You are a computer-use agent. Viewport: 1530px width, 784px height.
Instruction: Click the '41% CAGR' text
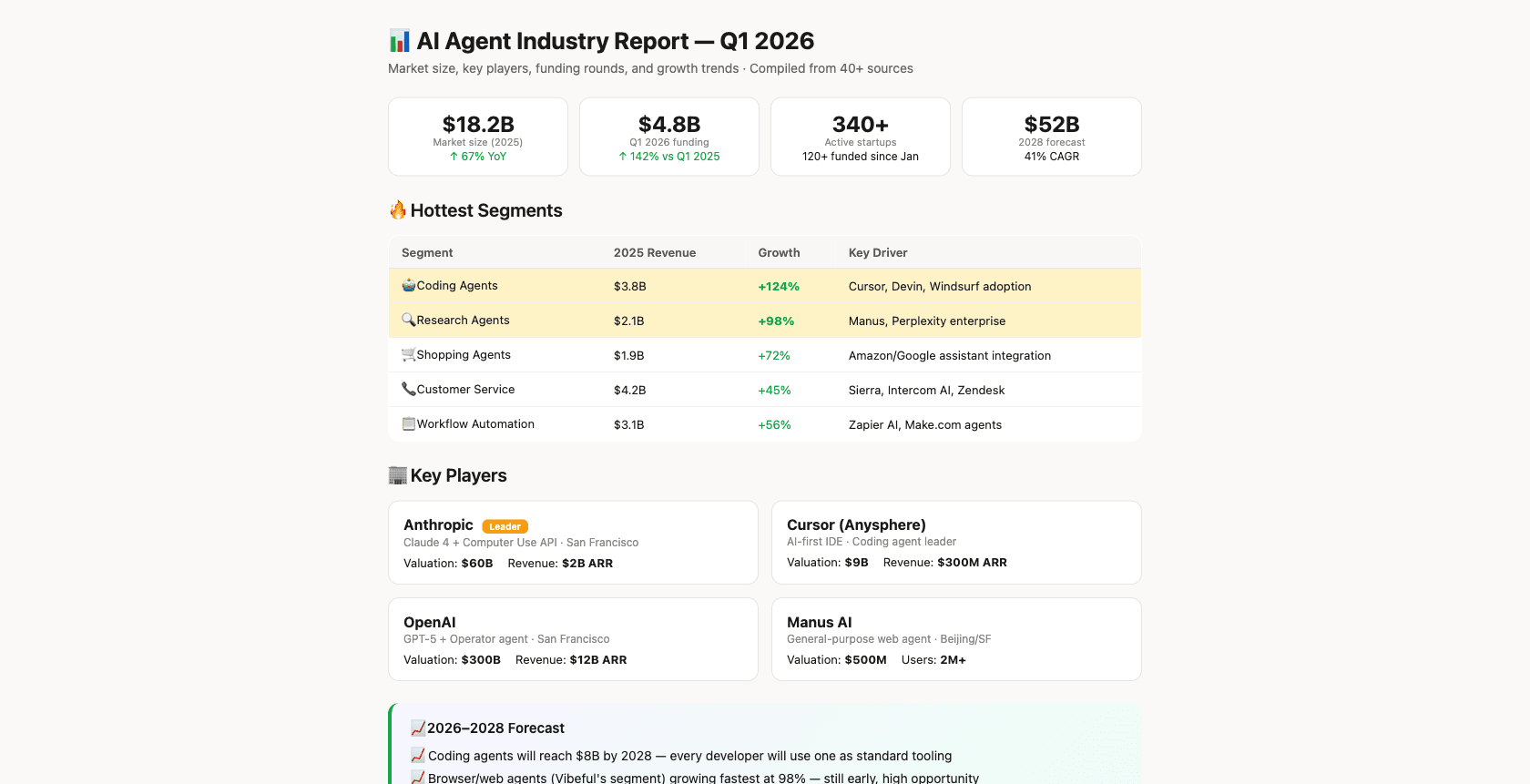(x=1052, y=157)
